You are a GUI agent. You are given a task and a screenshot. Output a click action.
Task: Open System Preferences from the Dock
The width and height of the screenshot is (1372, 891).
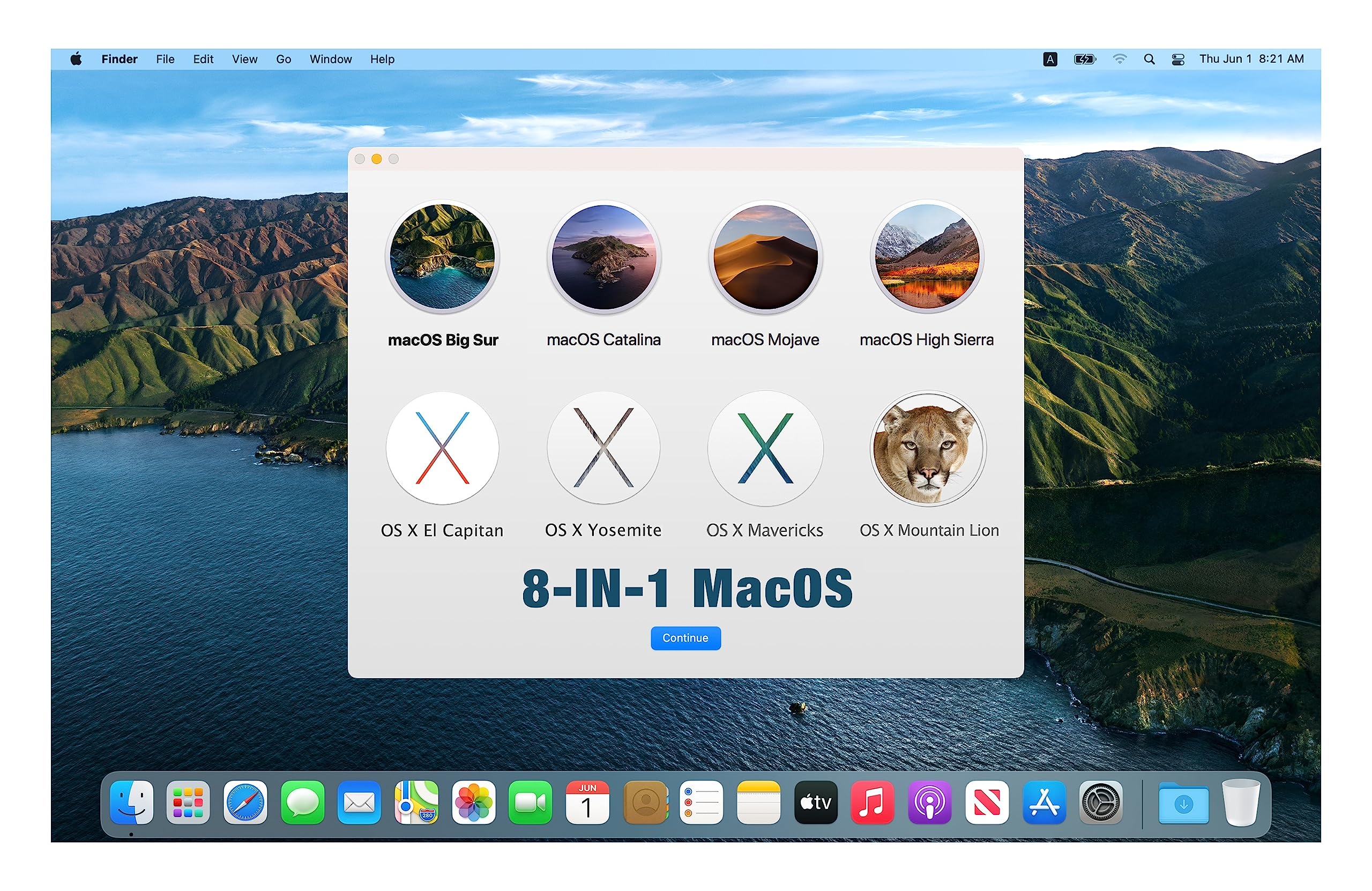click(1100, 802)
